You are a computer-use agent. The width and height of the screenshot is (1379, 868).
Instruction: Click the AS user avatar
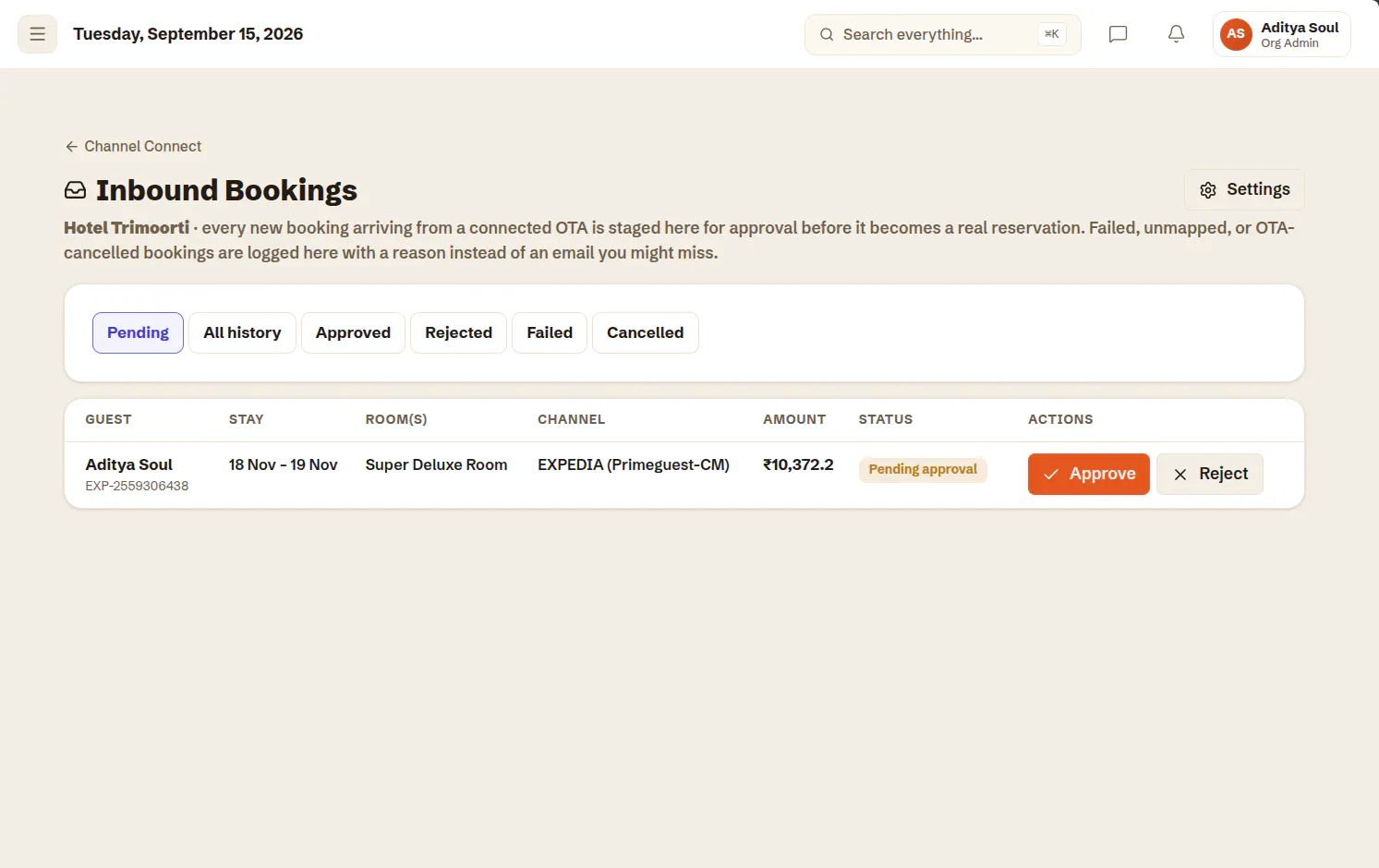[x=1236, y=34]
